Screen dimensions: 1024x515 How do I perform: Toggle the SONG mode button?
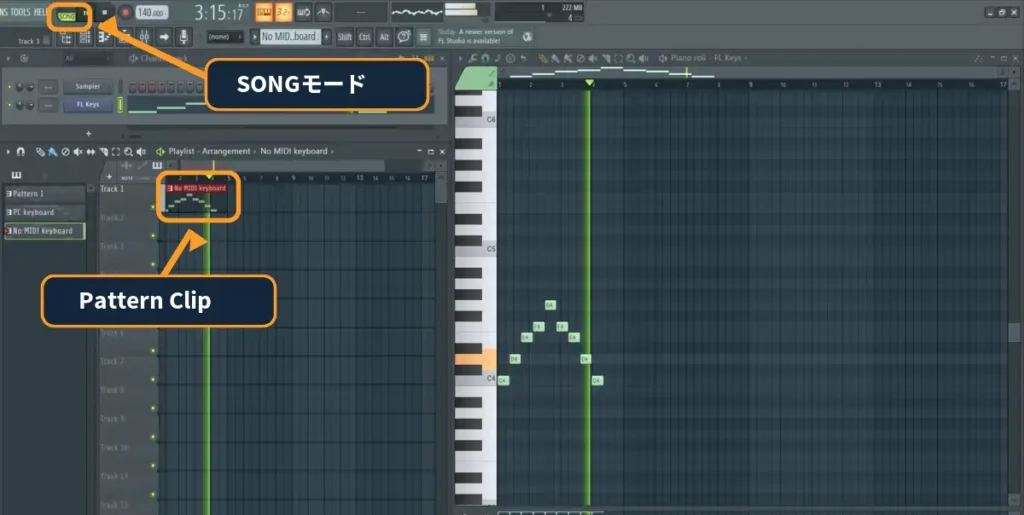click(67, 16)
